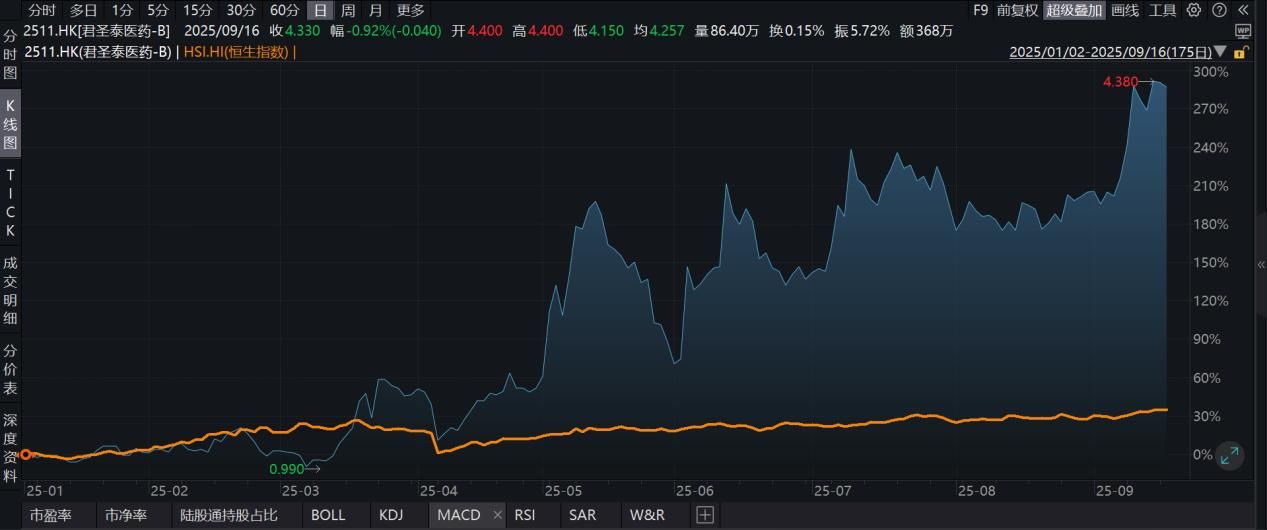The height and width of the screenshot is (530, 1267).
Task: Click the date range 2025/01/02-2025/09/16 link
Action: click(x=1110, y=51)
